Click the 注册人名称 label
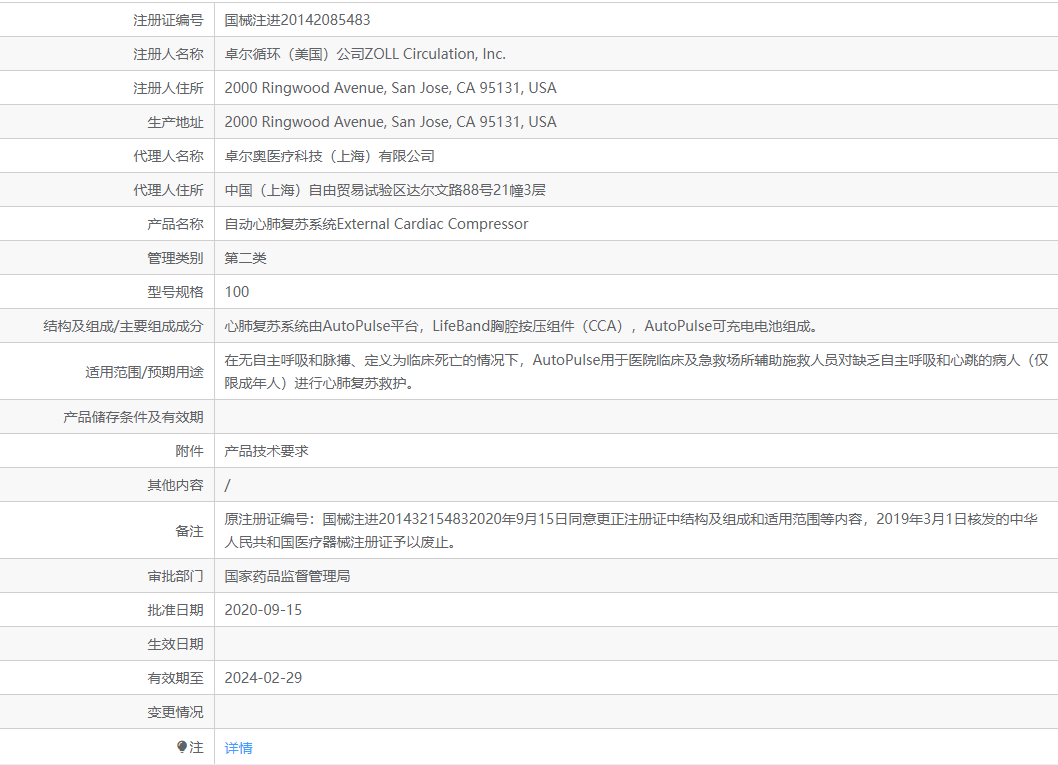Image resolution: width=1058 pixels, height=765 pixels. [168, 54]
